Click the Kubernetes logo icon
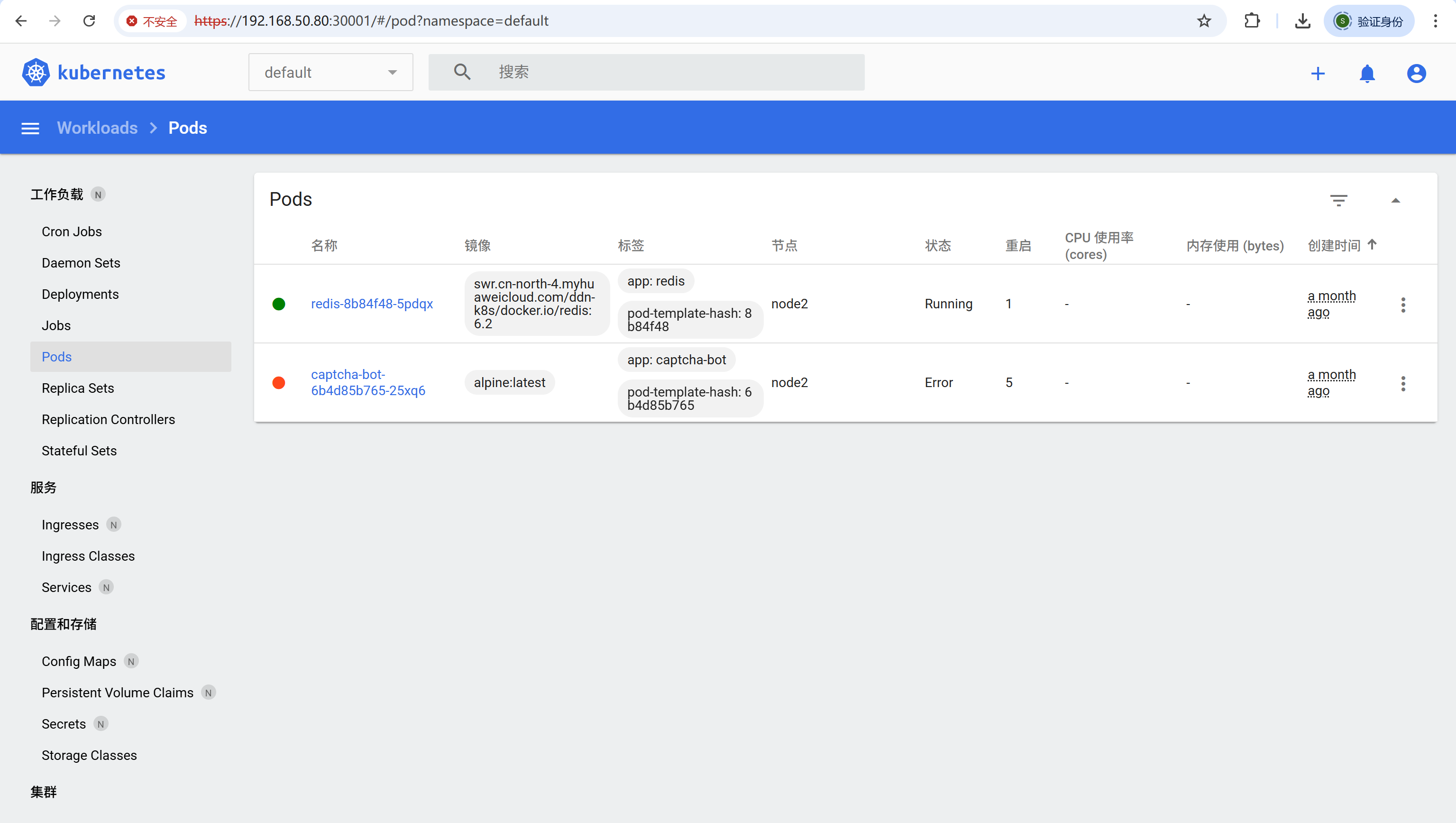This screenshot has width=1456, height=823. coord(36,73)
